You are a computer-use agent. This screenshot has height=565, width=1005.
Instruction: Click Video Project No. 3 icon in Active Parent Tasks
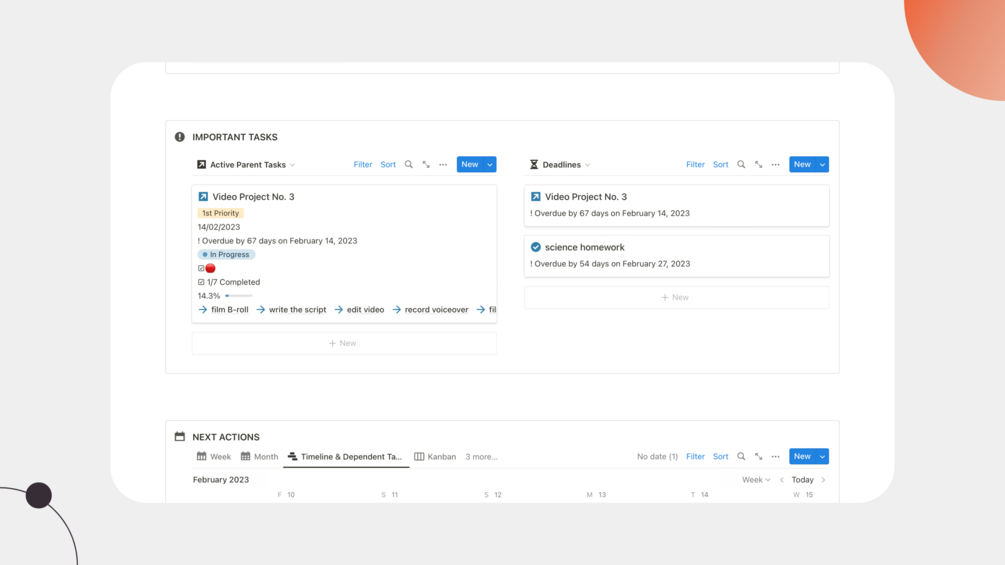[x=203, y=197]
